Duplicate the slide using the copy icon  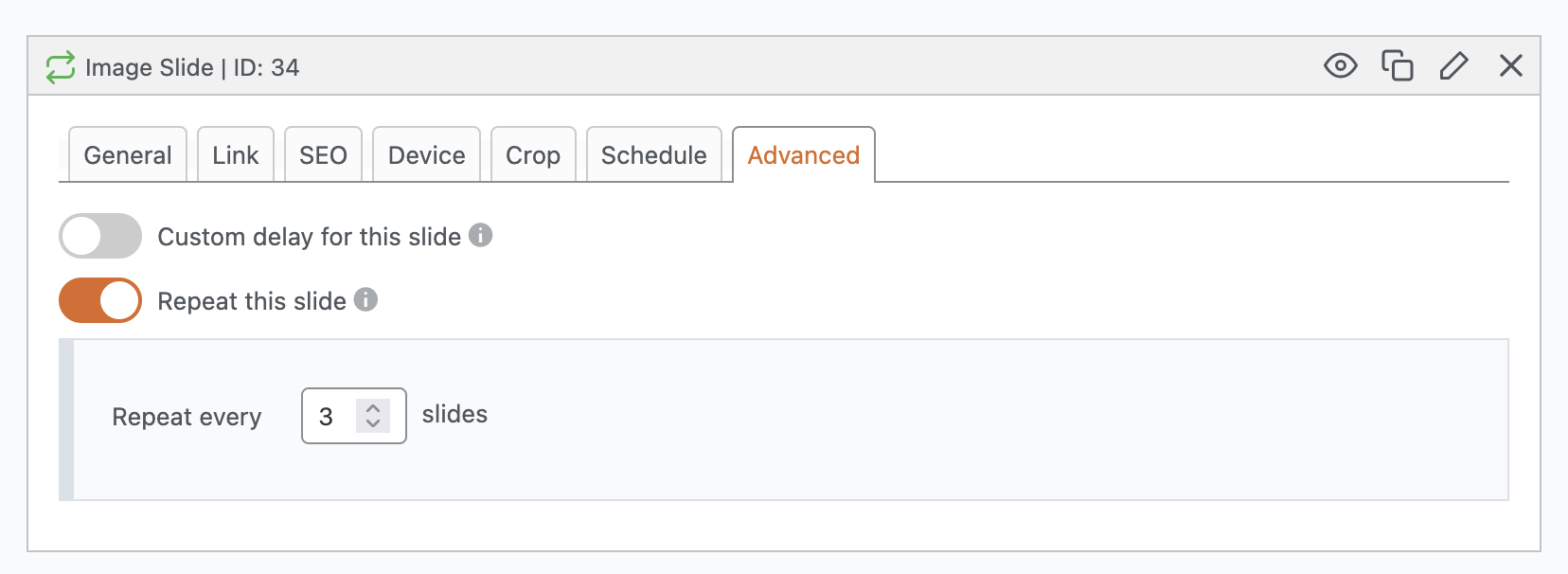click(x=1397, y=65)
